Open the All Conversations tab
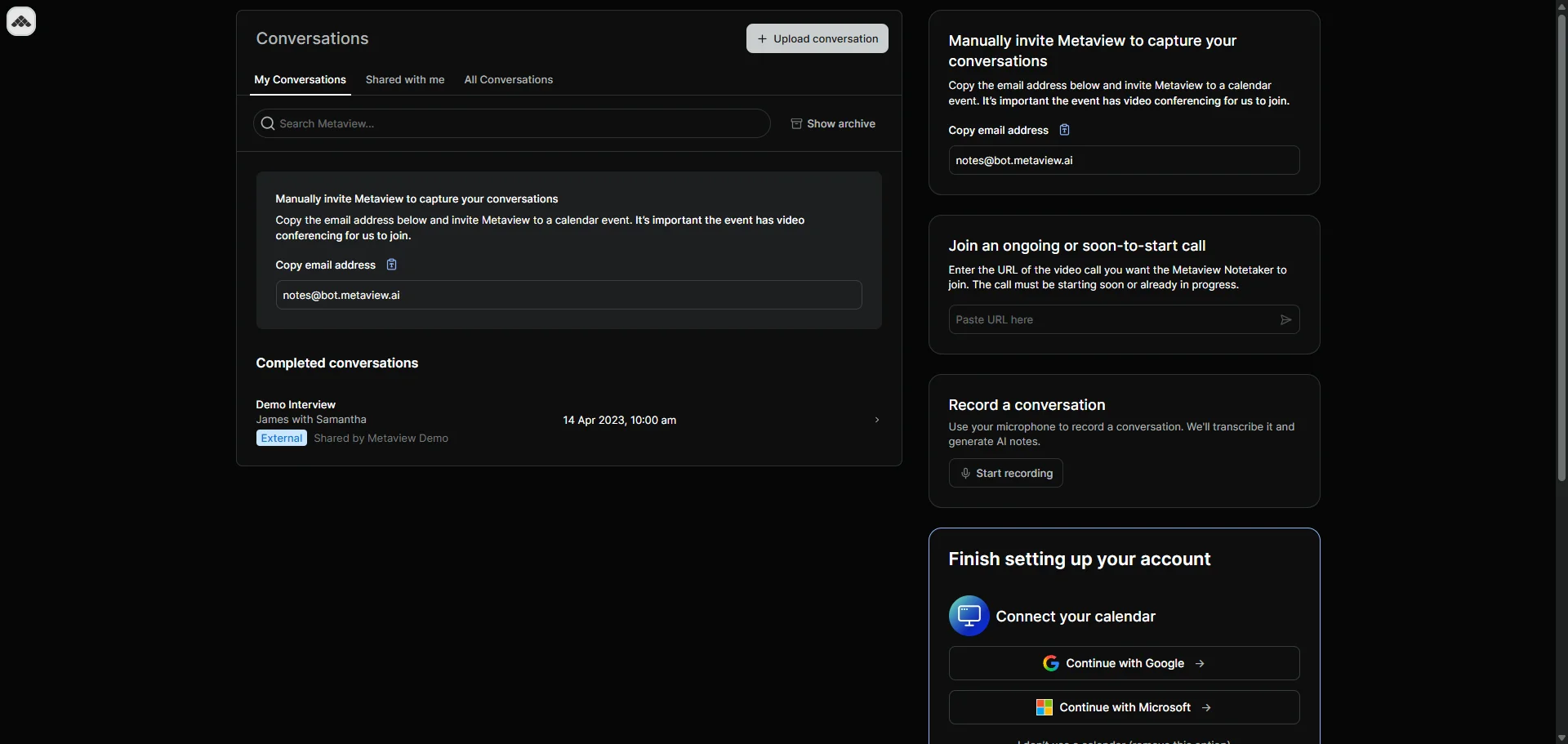 [509, 80]
